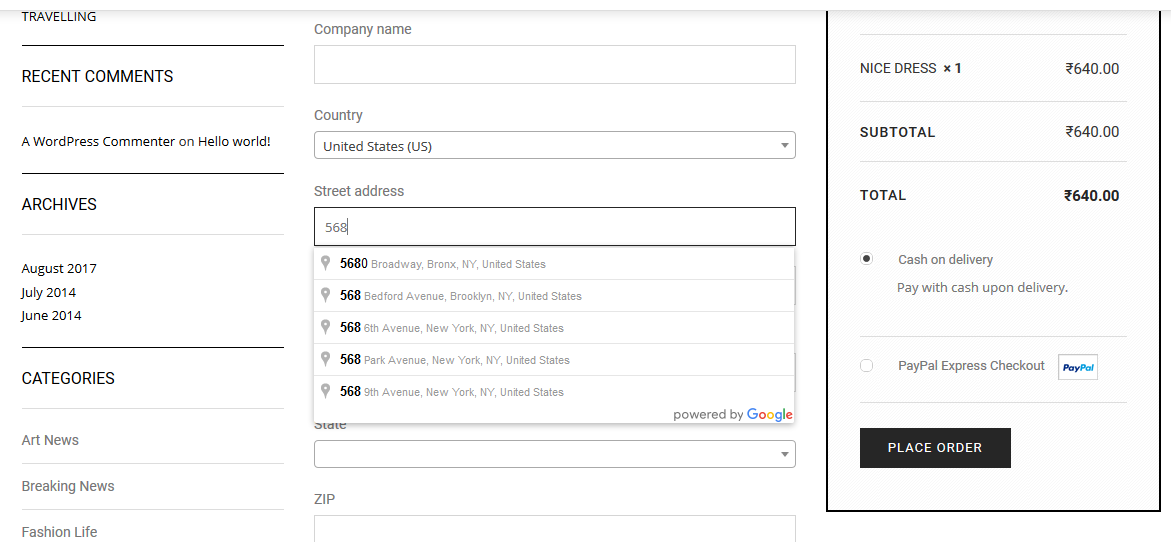1171x542 pixels.
Task: Click the powered by Google logo
Action: tap(733, 414)
